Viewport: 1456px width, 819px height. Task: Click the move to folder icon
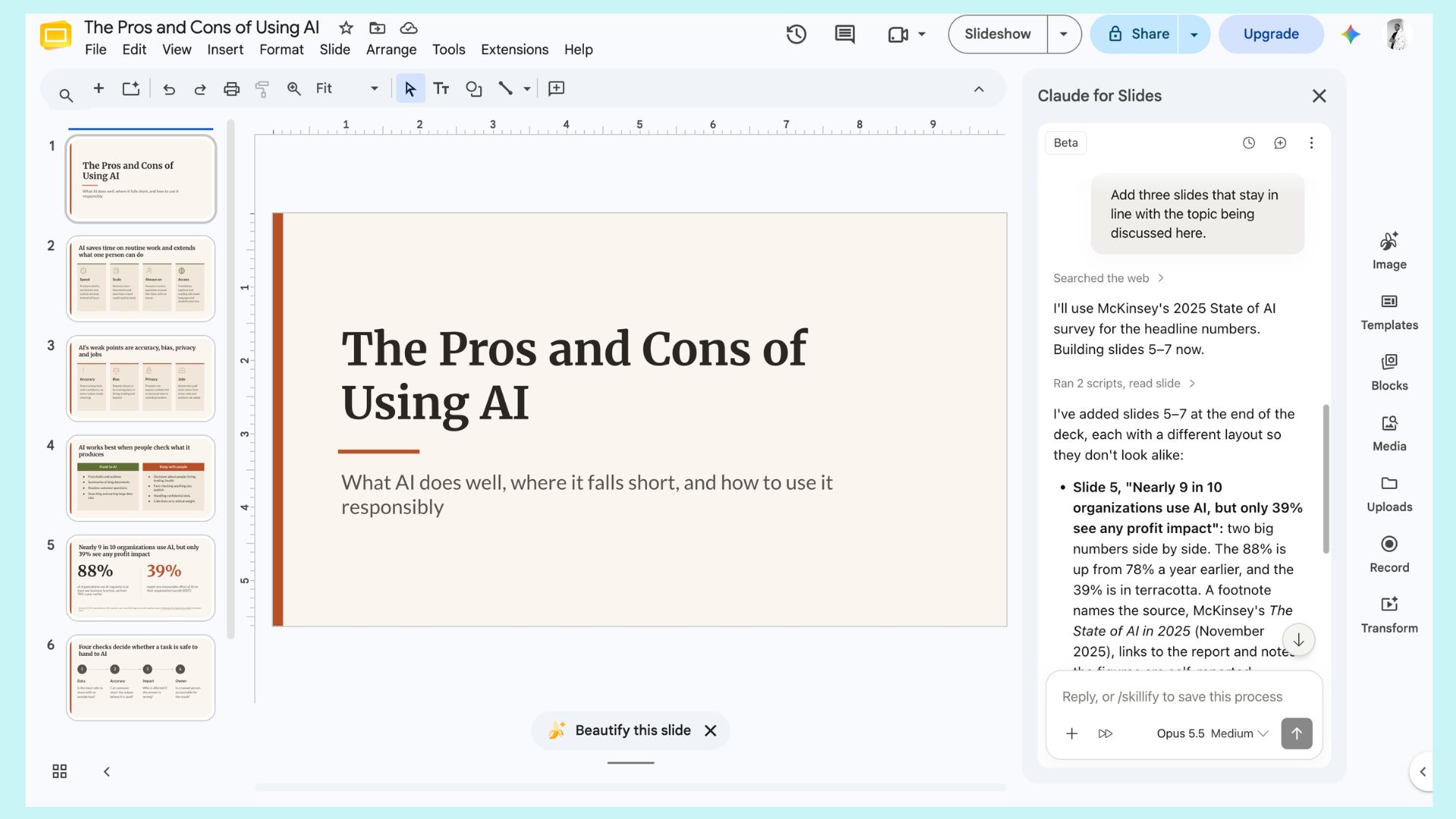[377, 28]
